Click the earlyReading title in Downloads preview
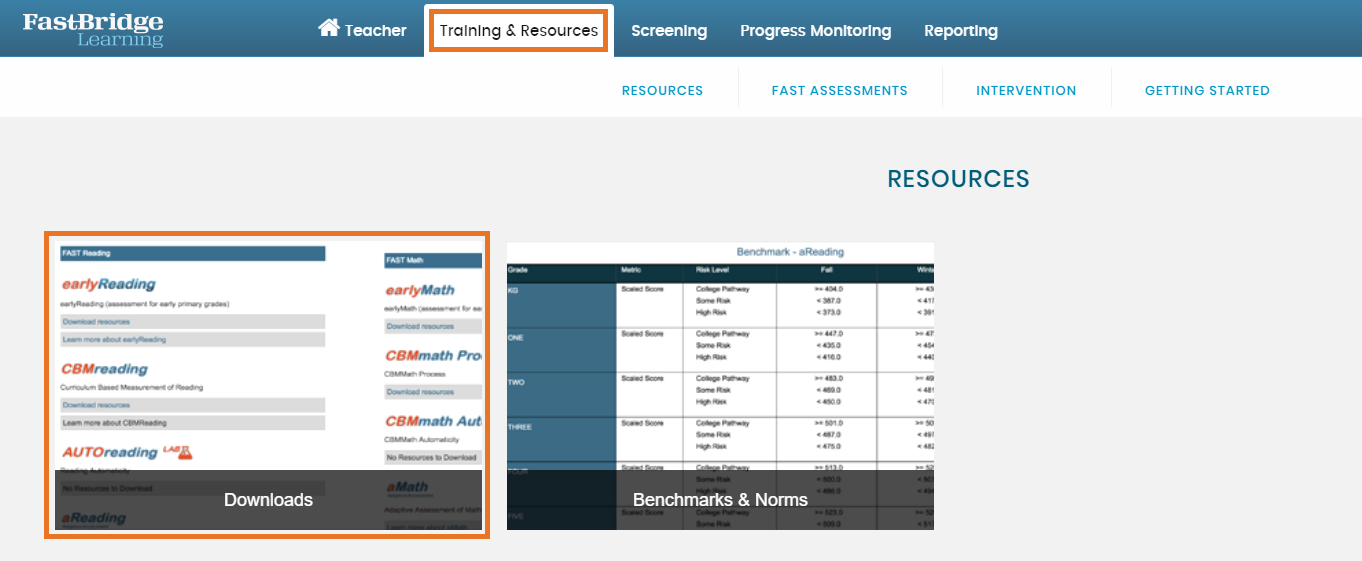The height and width of the screenshot is (561, 1362). coord(108,285)
